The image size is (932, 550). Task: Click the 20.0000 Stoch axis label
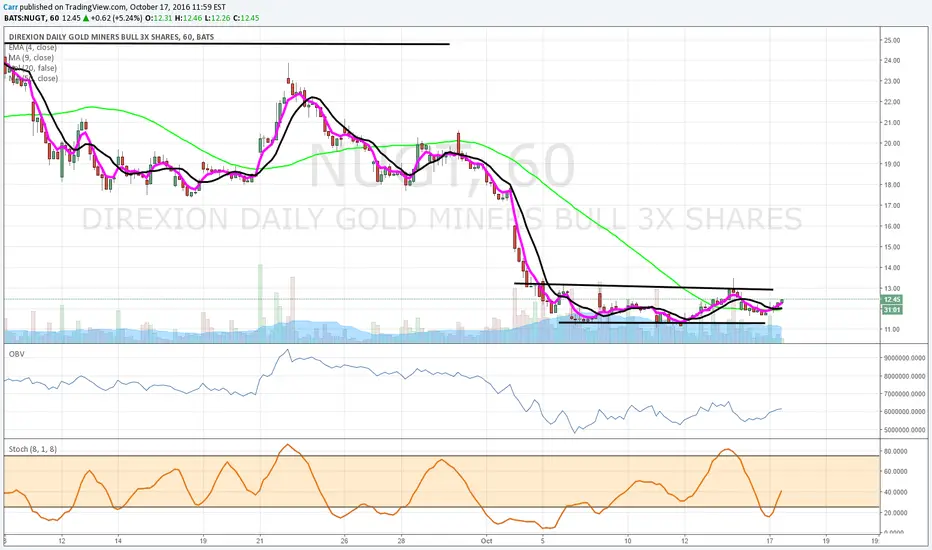click(895, 513)
